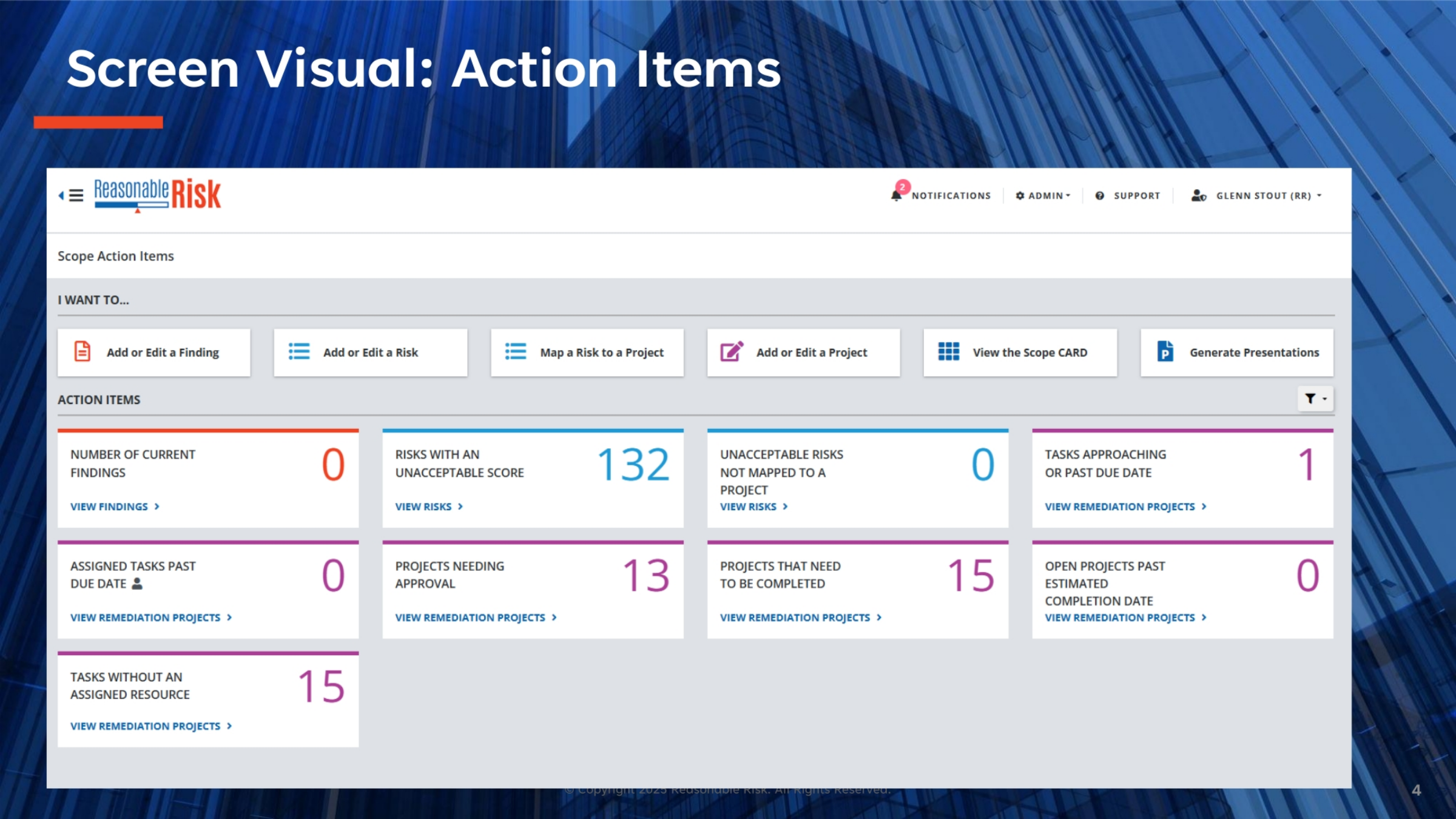1456x819 pixels.
Task: Click Add or Edit a Finding
Action: coord(154,352)
